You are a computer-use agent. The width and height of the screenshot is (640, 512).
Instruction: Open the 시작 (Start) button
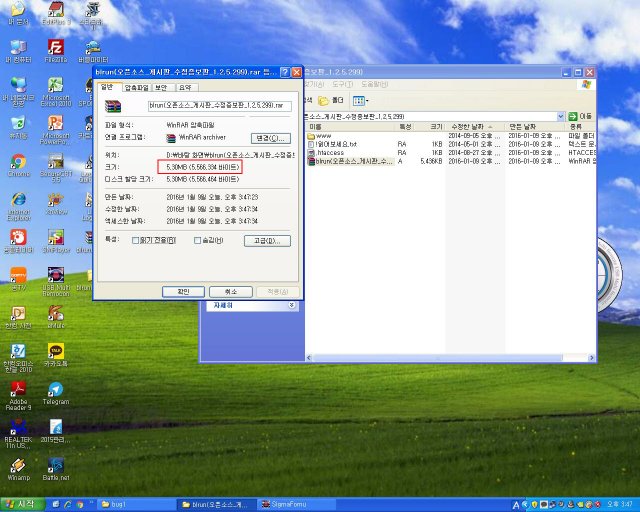coord(22,504)
